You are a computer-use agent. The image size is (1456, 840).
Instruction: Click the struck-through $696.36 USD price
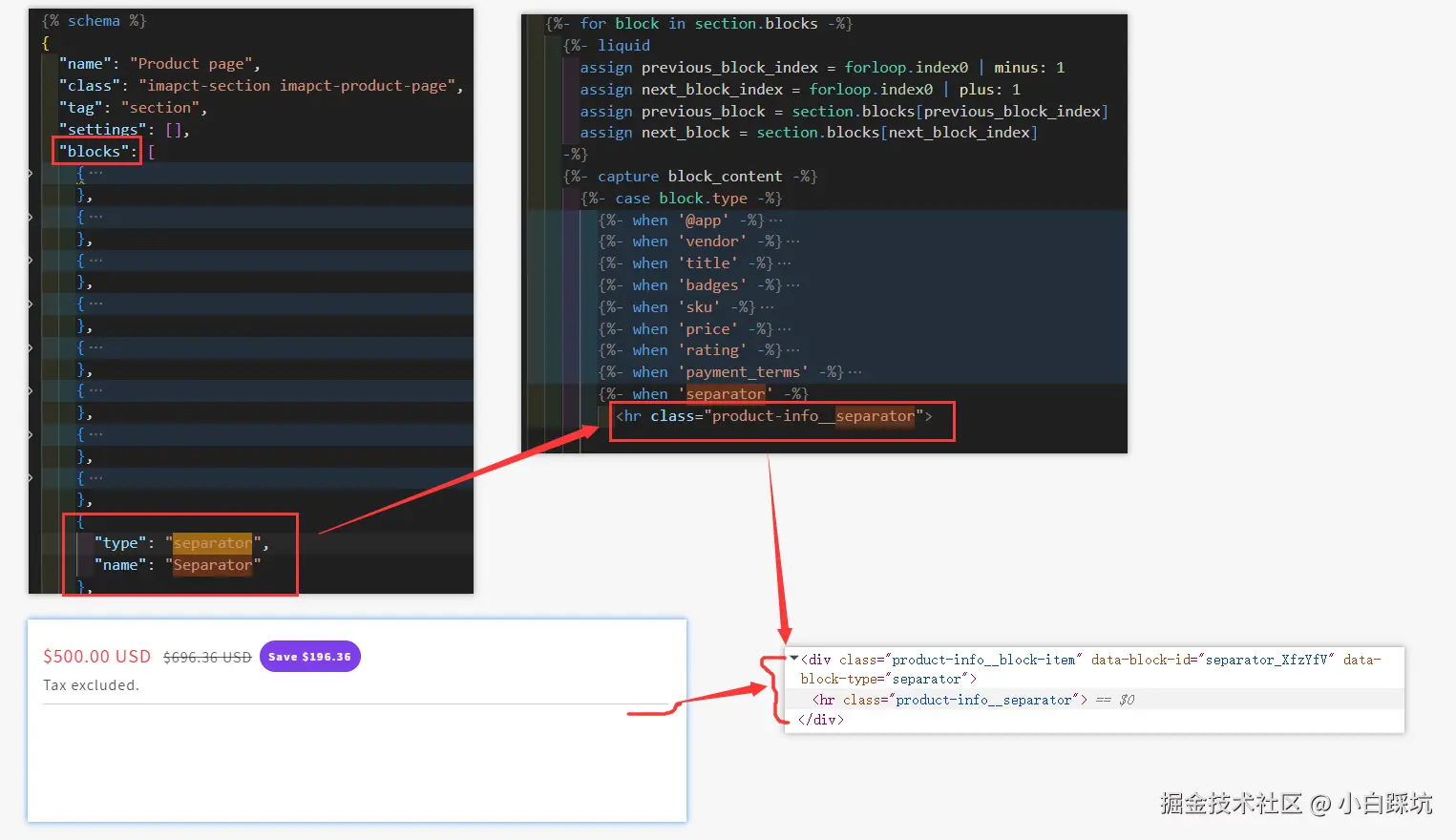[x=207, y=658]
